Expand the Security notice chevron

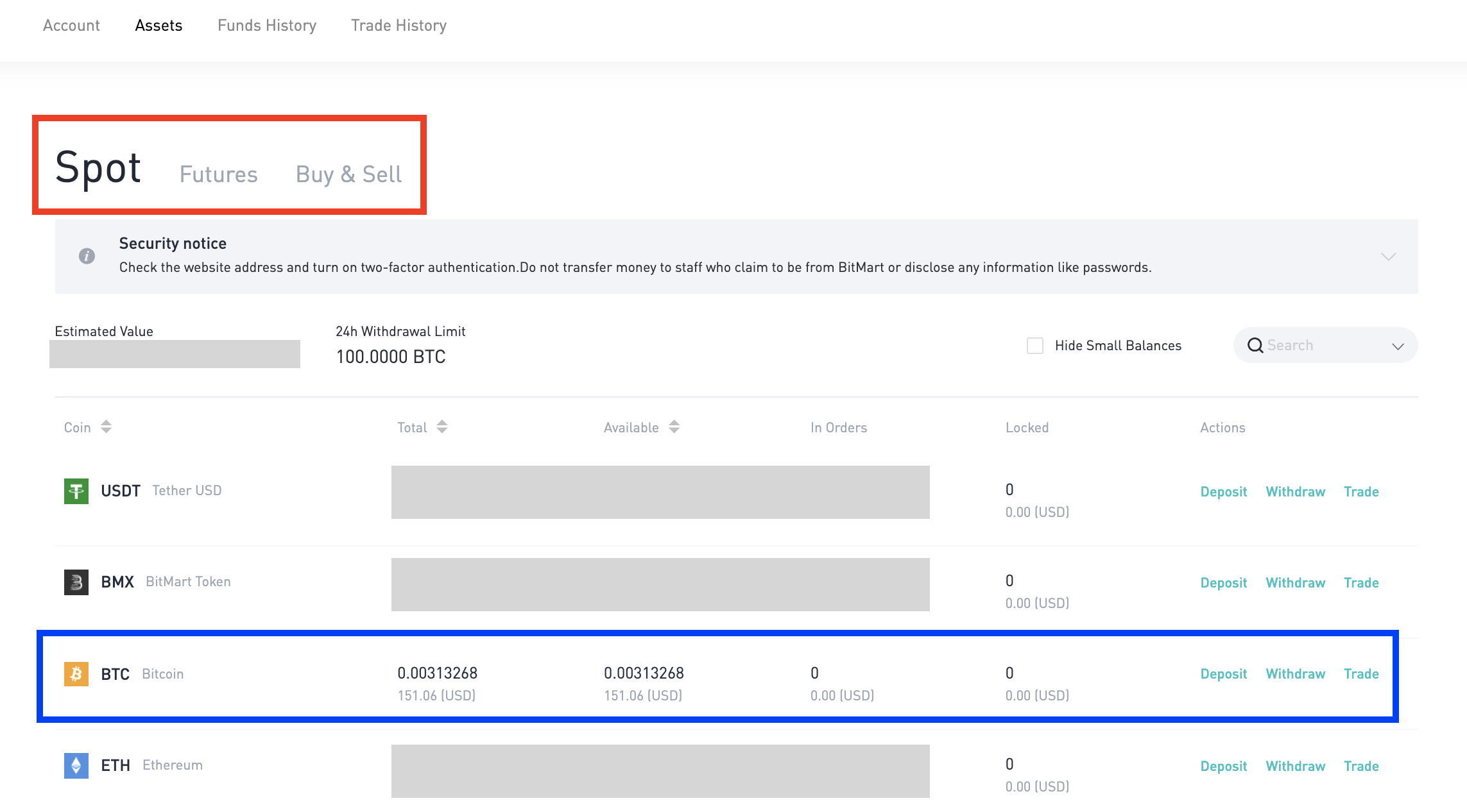click(1388, 257)
